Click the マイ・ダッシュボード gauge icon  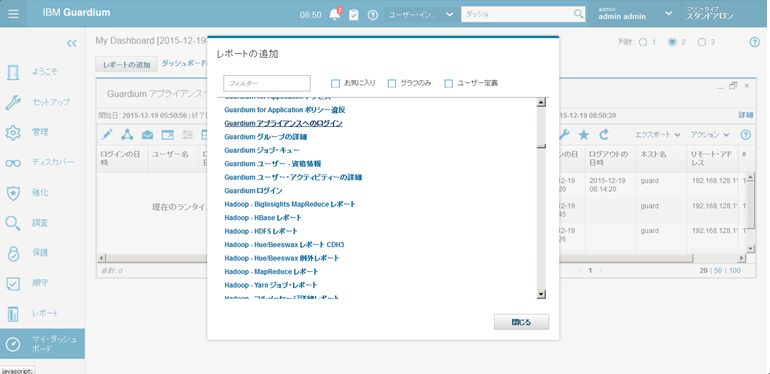(x=13, y=344)
